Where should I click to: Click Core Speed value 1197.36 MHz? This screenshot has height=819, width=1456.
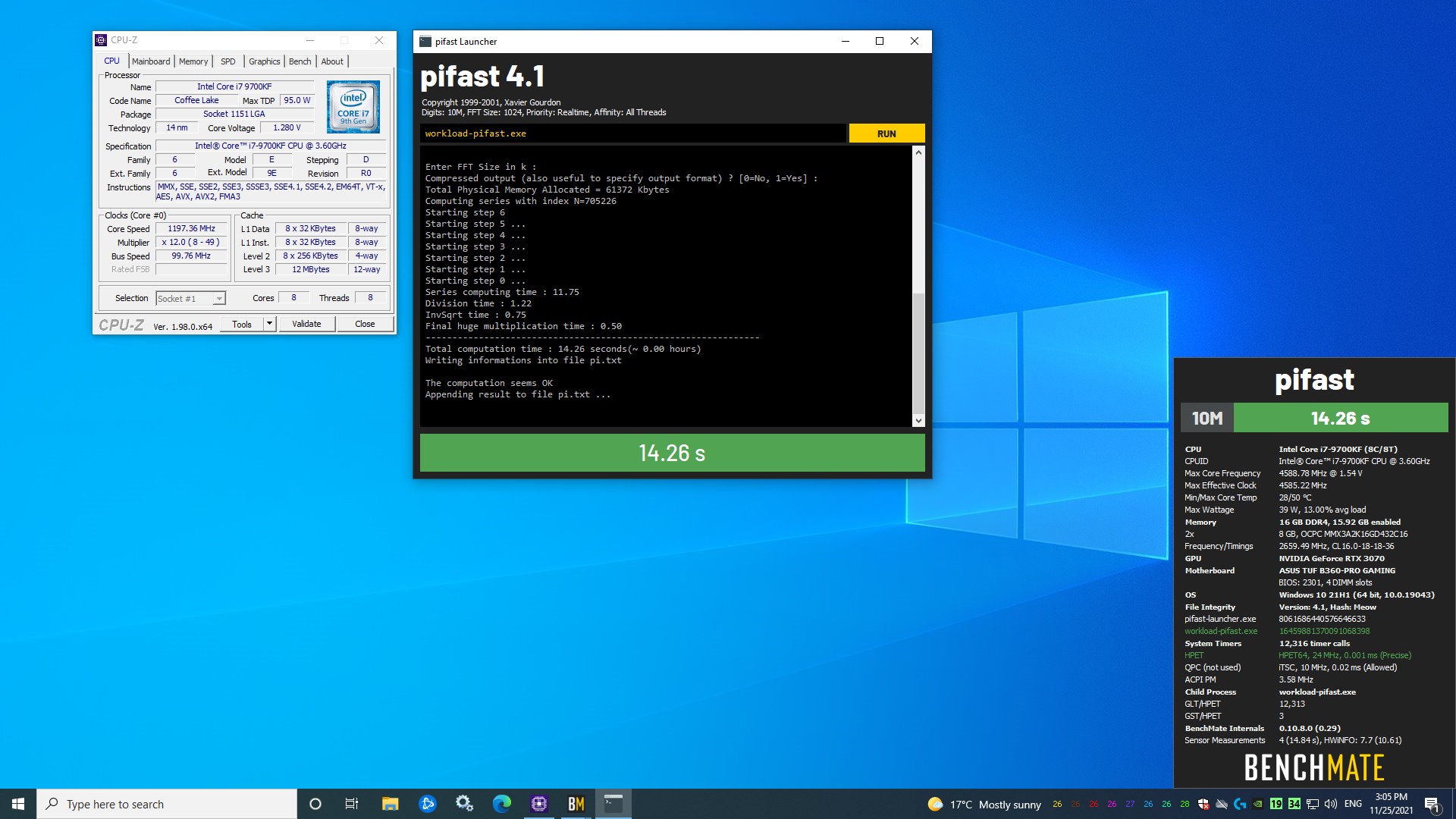(x=192, y=228)
